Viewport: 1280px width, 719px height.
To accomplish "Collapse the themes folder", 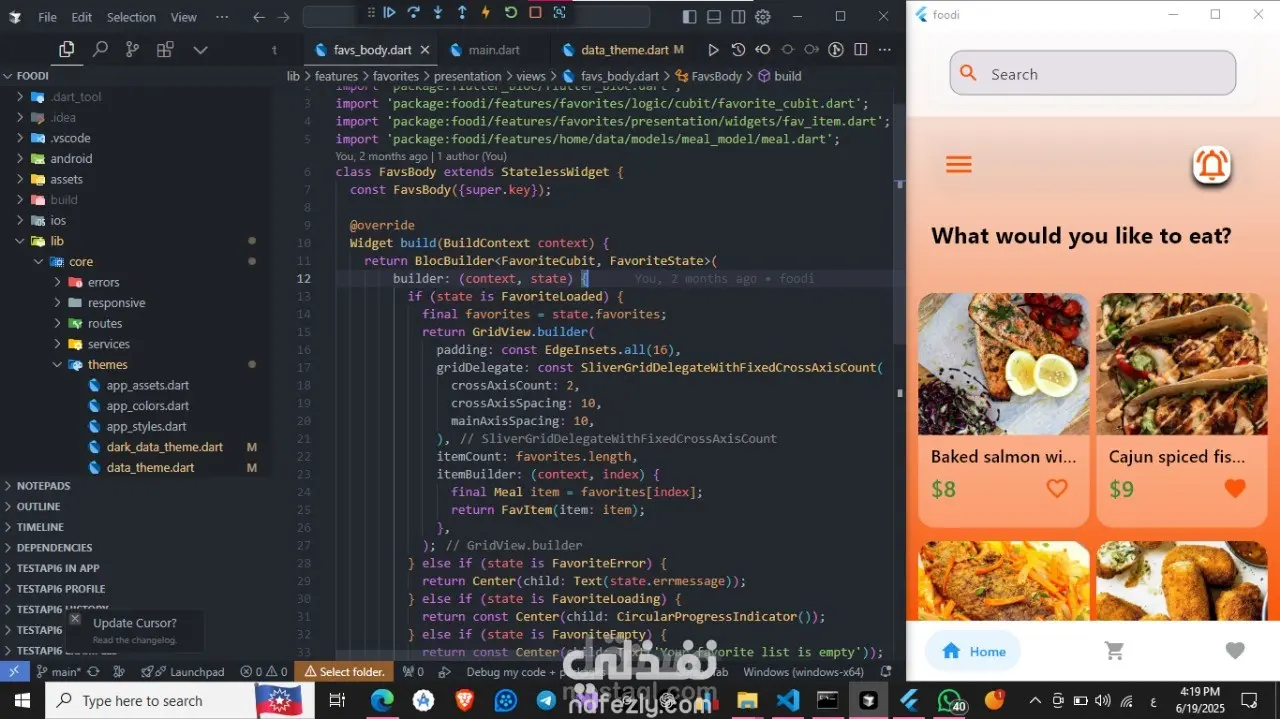I will click(107, 364).
